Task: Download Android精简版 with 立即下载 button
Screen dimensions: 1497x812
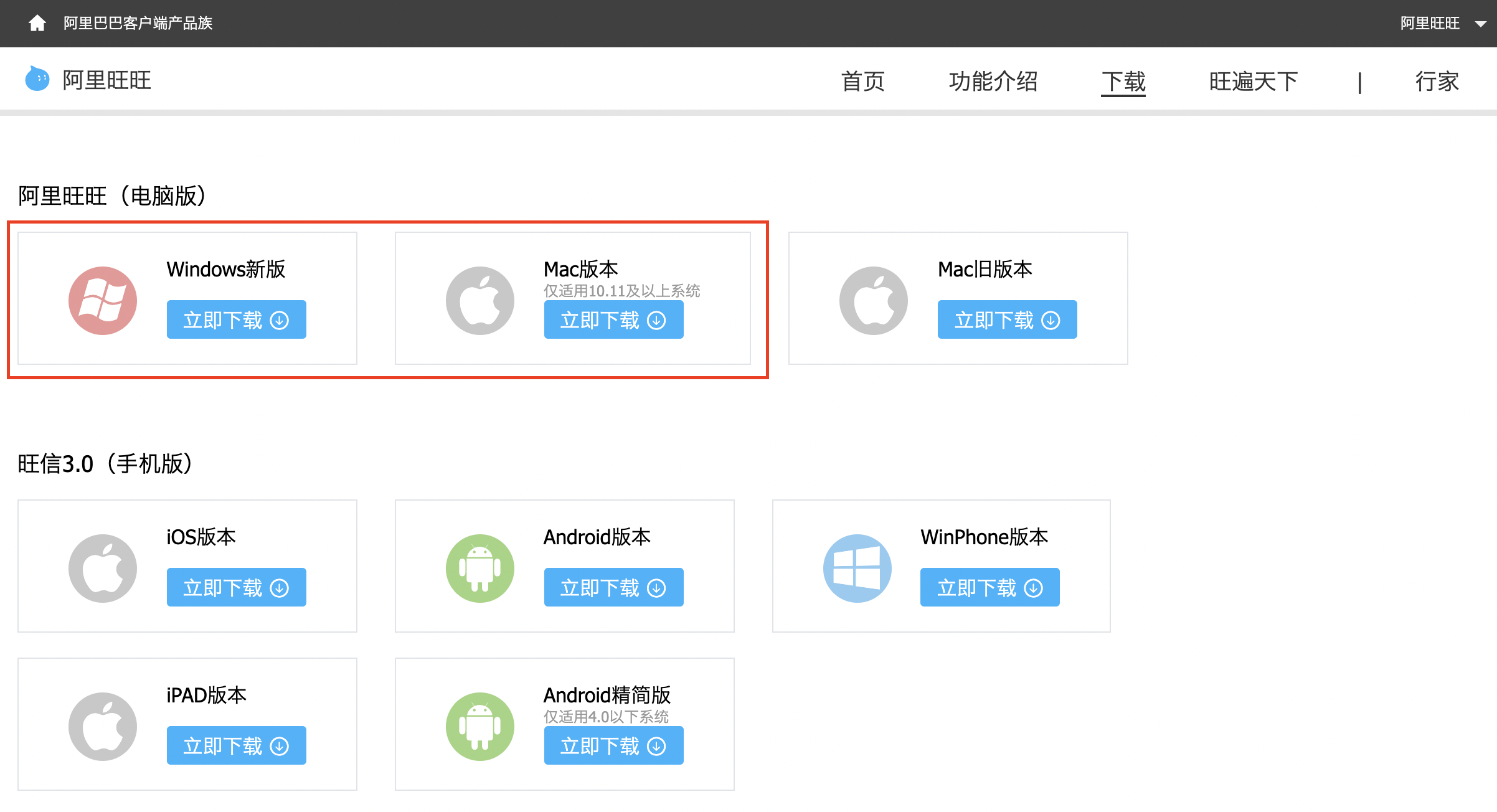Action: coord(614,745)
